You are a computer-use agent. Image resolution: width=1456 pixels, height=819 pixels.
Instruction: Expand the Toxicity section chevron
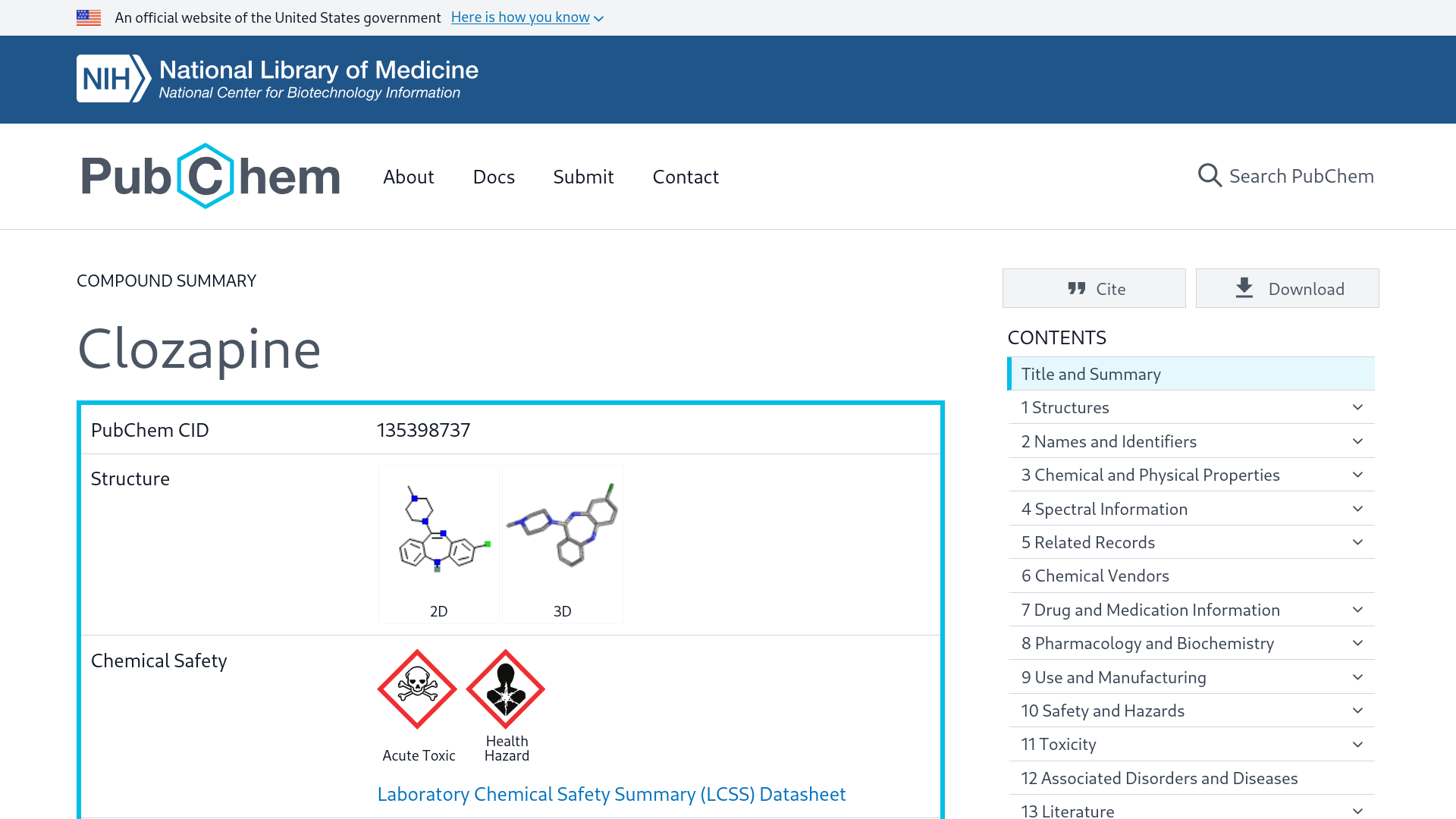1357,745
